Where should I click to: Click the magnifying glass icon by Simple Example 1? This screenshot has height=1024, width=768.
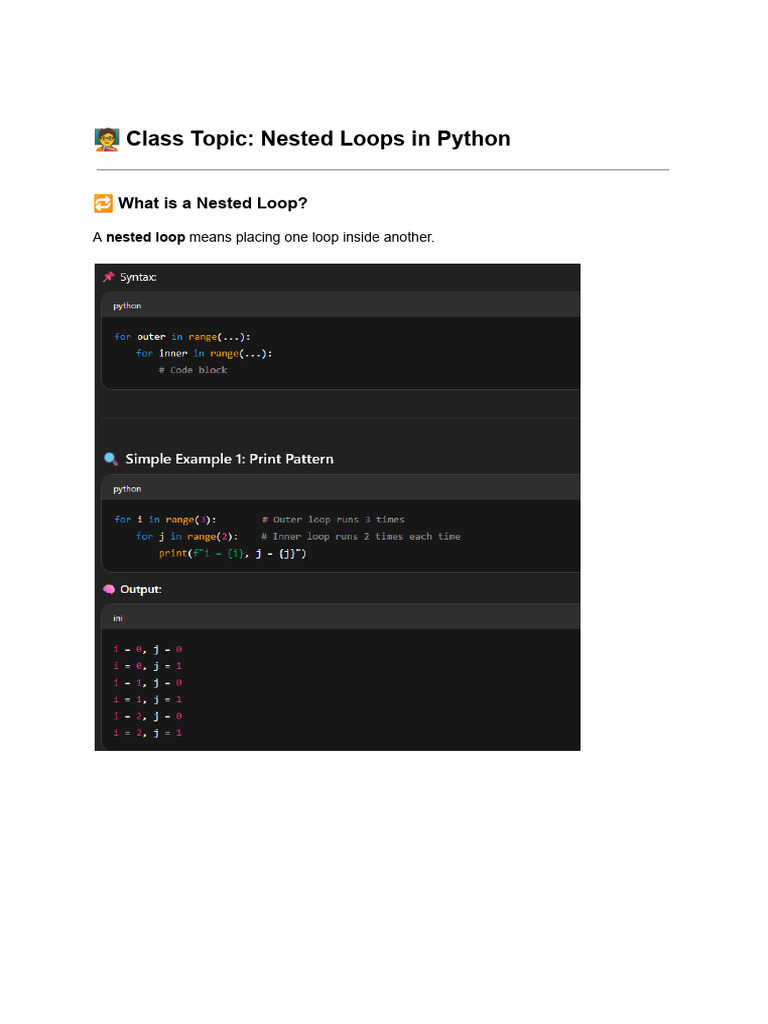(x=111, y=459)
